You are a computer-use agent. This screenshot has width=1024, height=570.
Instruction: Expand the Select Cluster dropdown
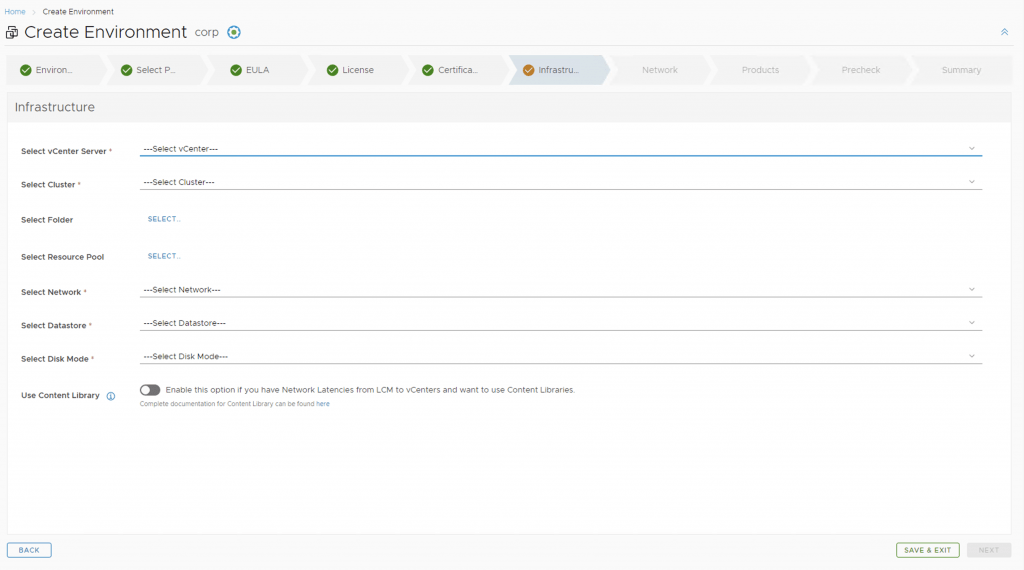560,182
